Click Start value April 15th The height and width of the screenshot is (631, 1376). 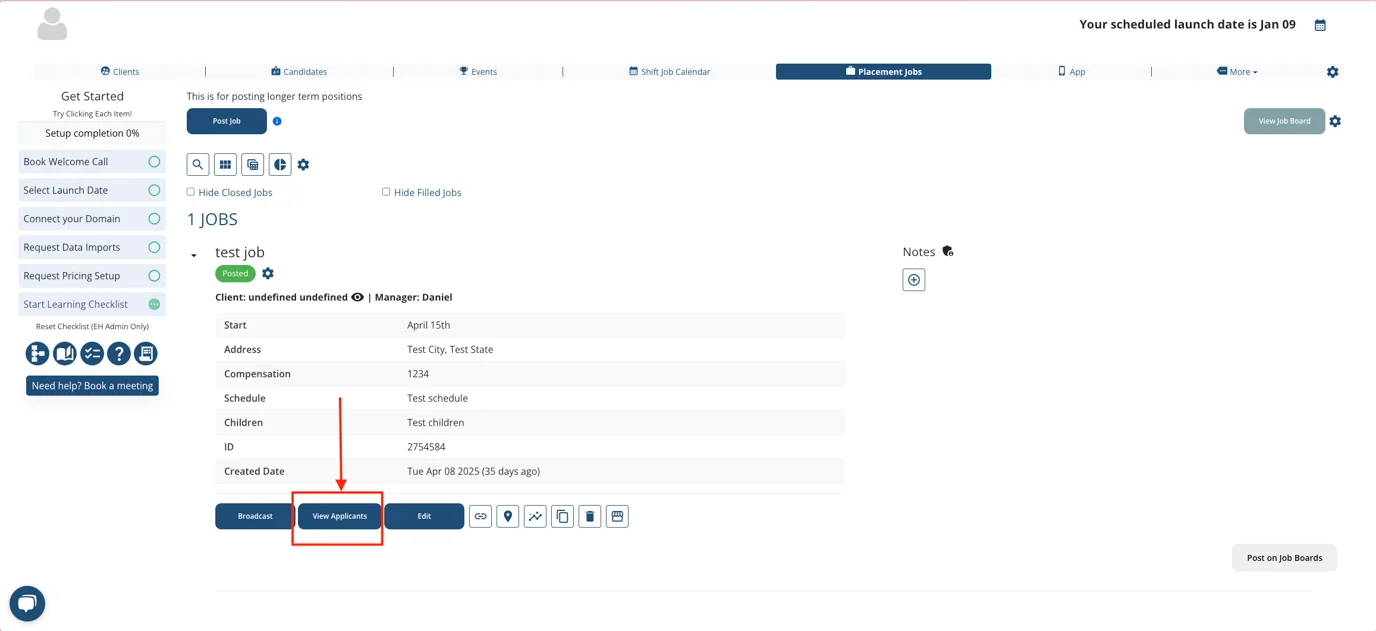pyautogui.click(x=429, y=325)
